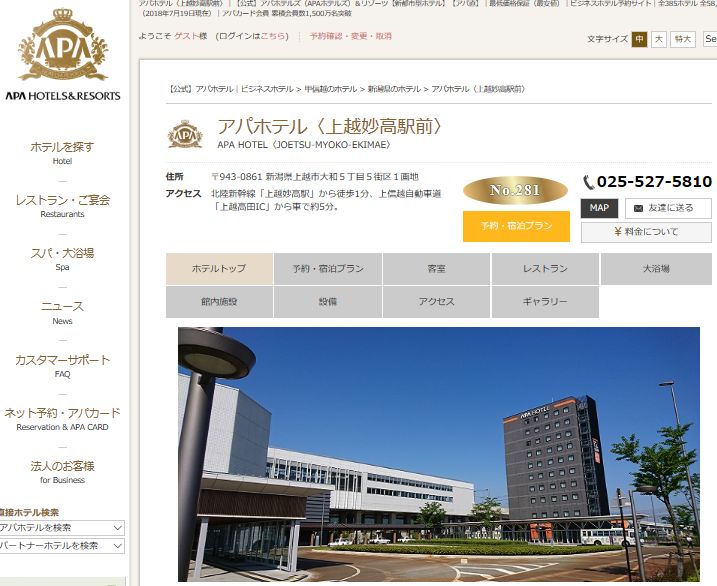Click the phone number 025-527-5810
This screenshot has width=717, height=586.
[654, 182]
